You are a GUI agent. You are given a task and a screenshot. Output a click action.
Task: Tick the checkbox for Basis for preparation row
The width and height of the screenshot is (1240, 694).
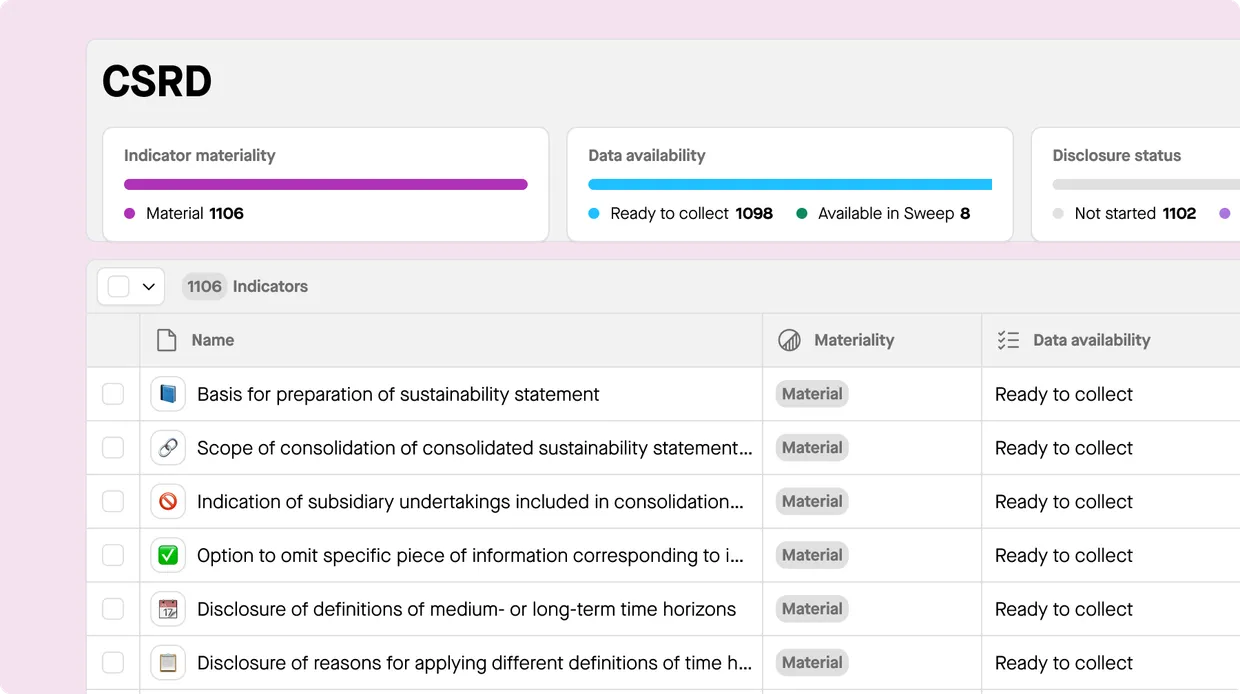click(113, 394)
